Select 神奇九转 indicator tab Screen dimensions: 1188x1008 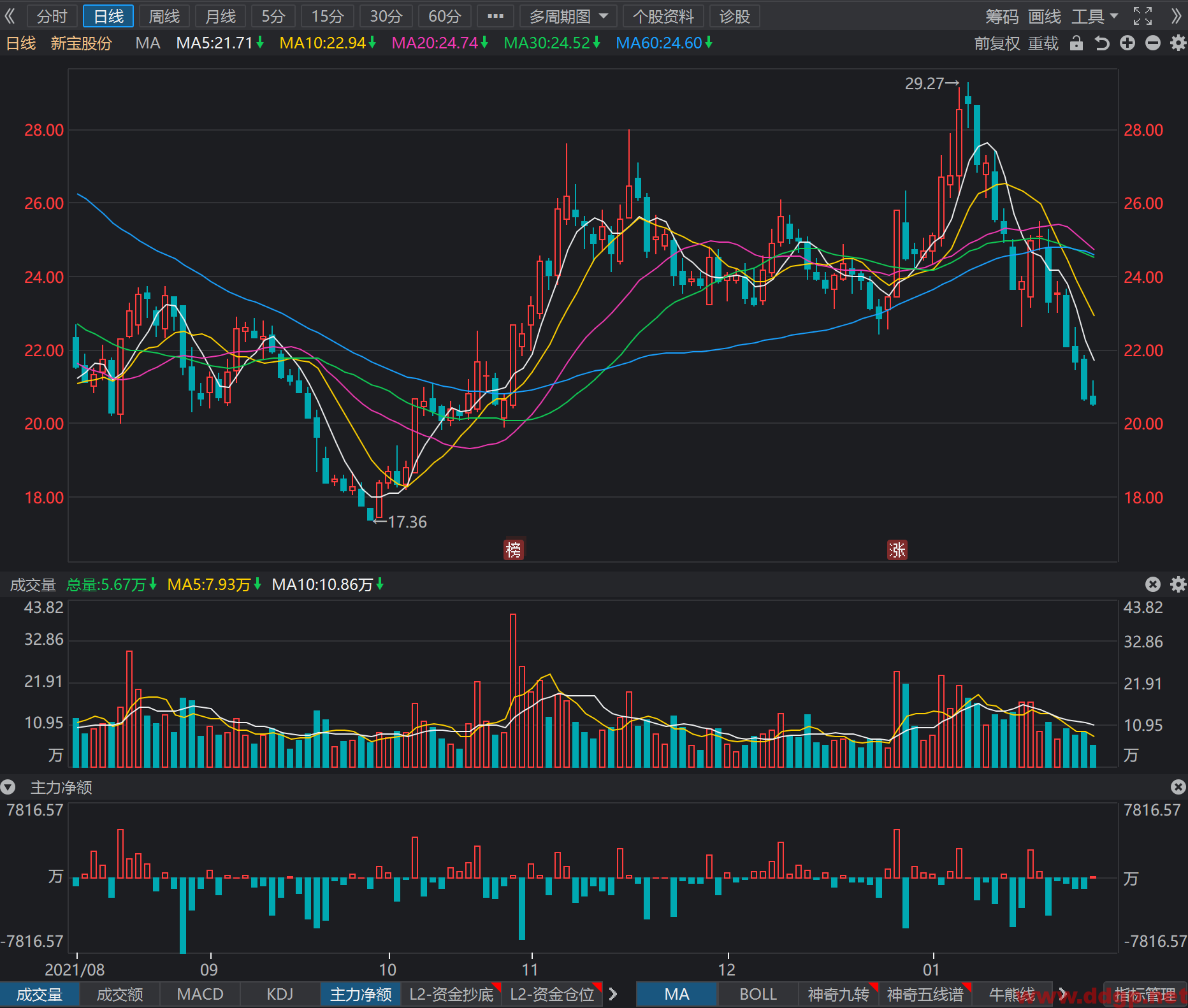[x=838, y=994]
